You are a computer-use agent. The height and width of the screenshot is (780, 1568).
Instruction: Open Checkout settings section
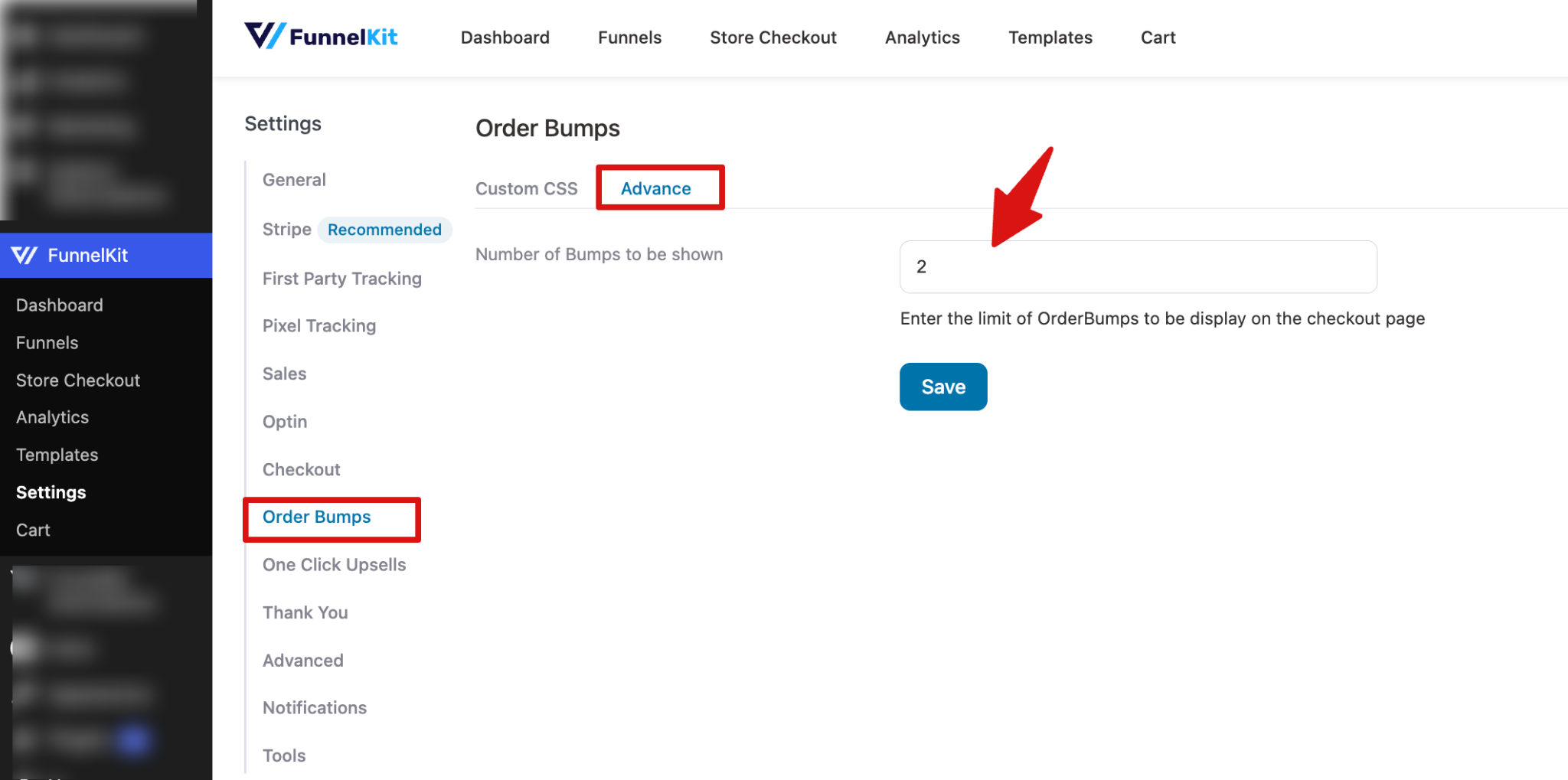(302, 469)
